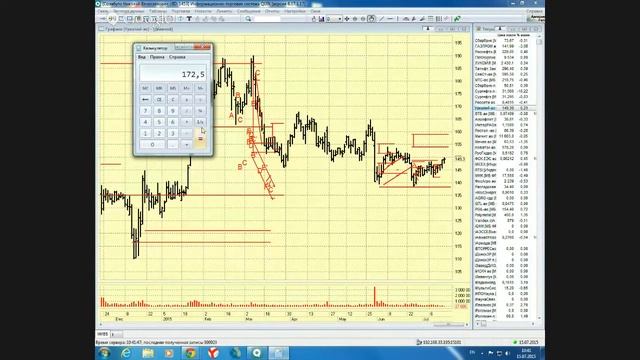
Task: Click the M+ calculator key
Action: tap(187, 88)
